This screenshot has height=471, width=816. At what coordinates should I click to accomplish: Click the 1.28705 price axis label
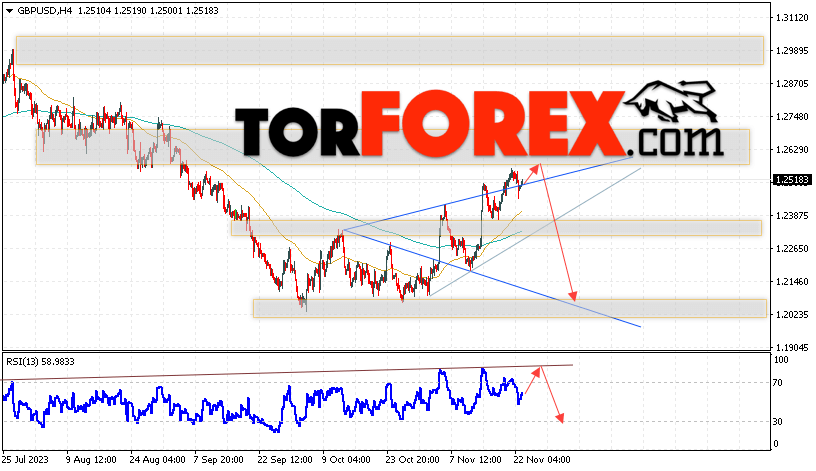pos(792,84)
